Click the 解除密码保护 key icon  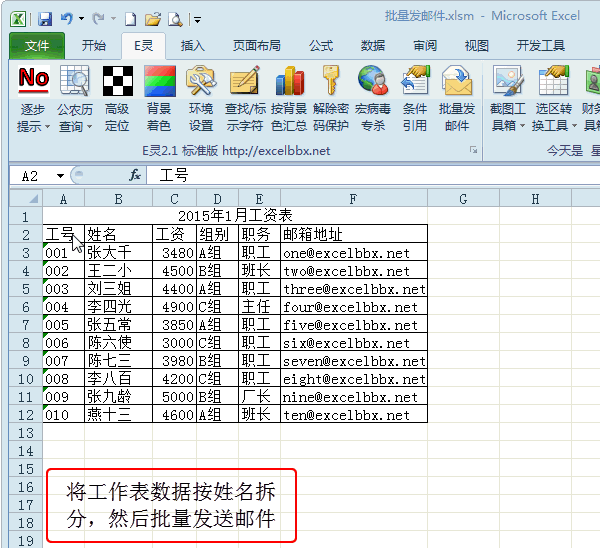331,80
